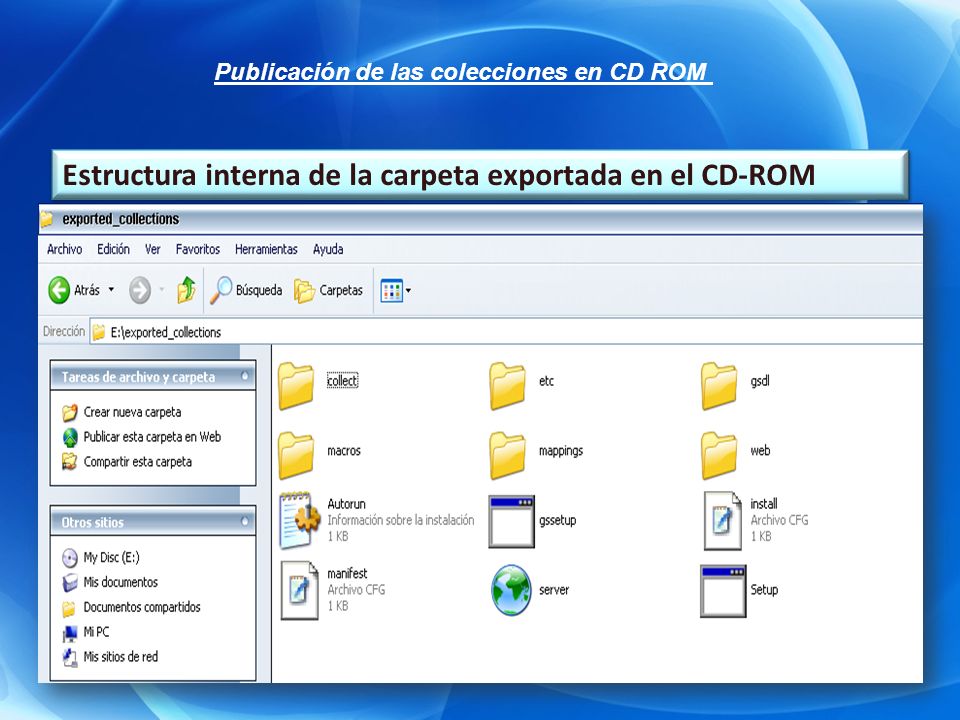This screenshot has height=720, width=960.
Task: Click the mappings folder name label
Action: (561, 451)
